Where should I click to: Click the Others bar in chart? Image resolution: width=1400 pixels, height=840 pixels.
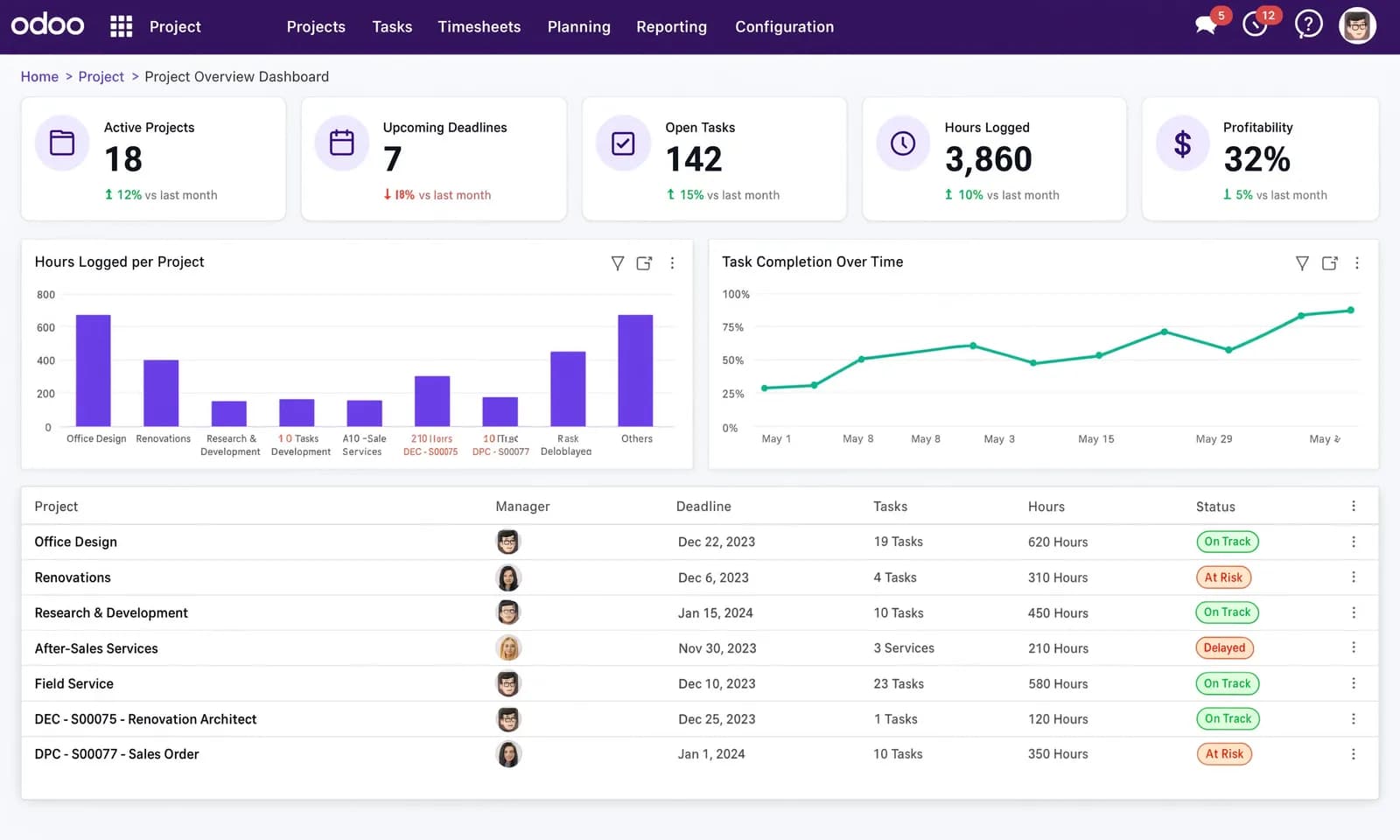(x=635, y=370)
